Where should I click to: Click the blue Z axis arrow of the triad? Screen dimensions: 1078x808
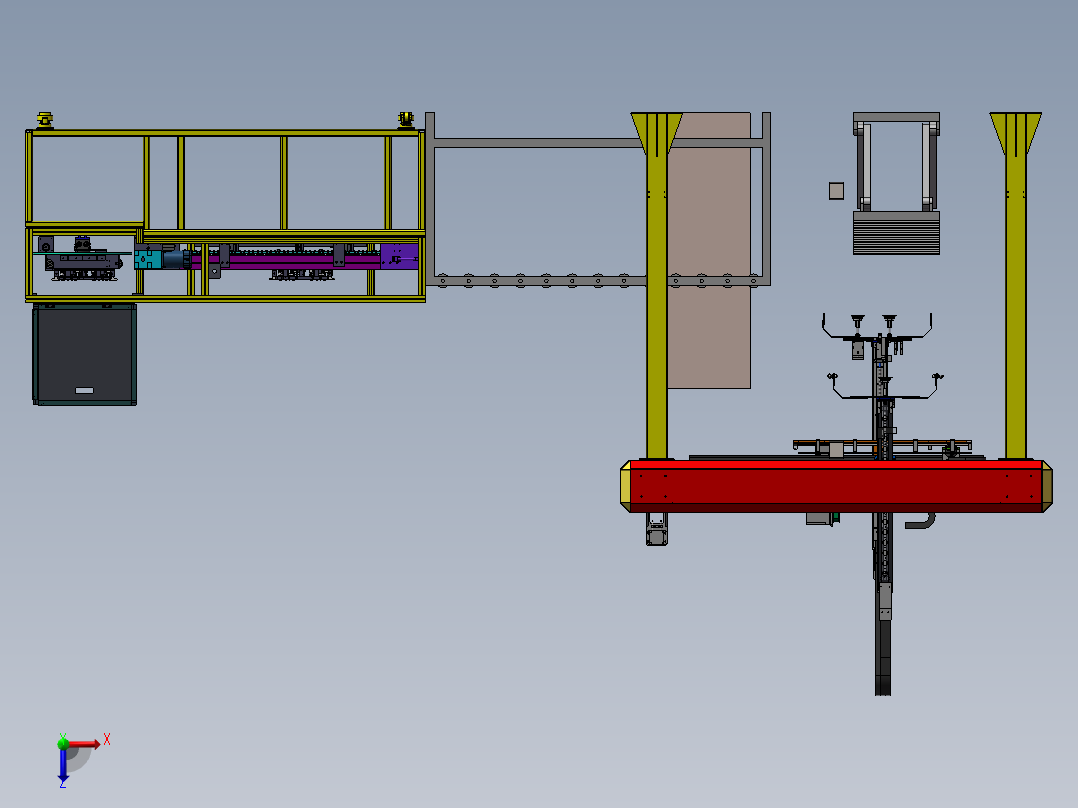[63, 765]
